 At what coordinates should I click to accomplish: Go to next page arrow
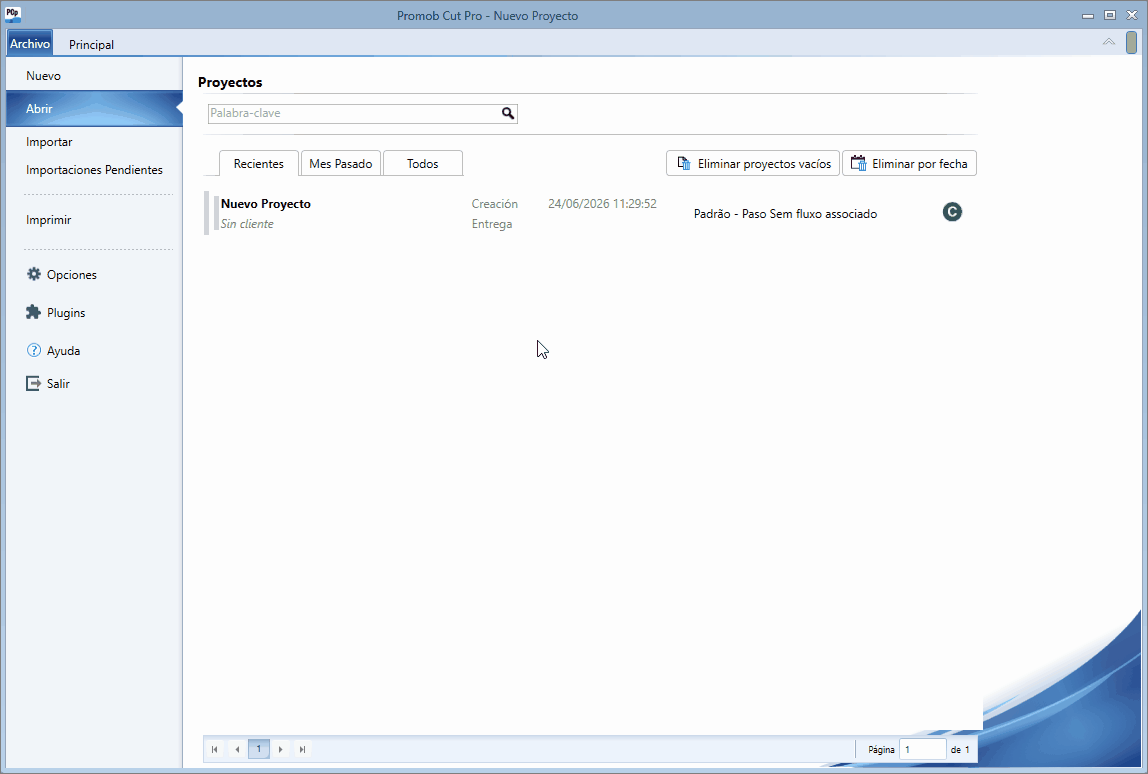[x=280, y=749]
